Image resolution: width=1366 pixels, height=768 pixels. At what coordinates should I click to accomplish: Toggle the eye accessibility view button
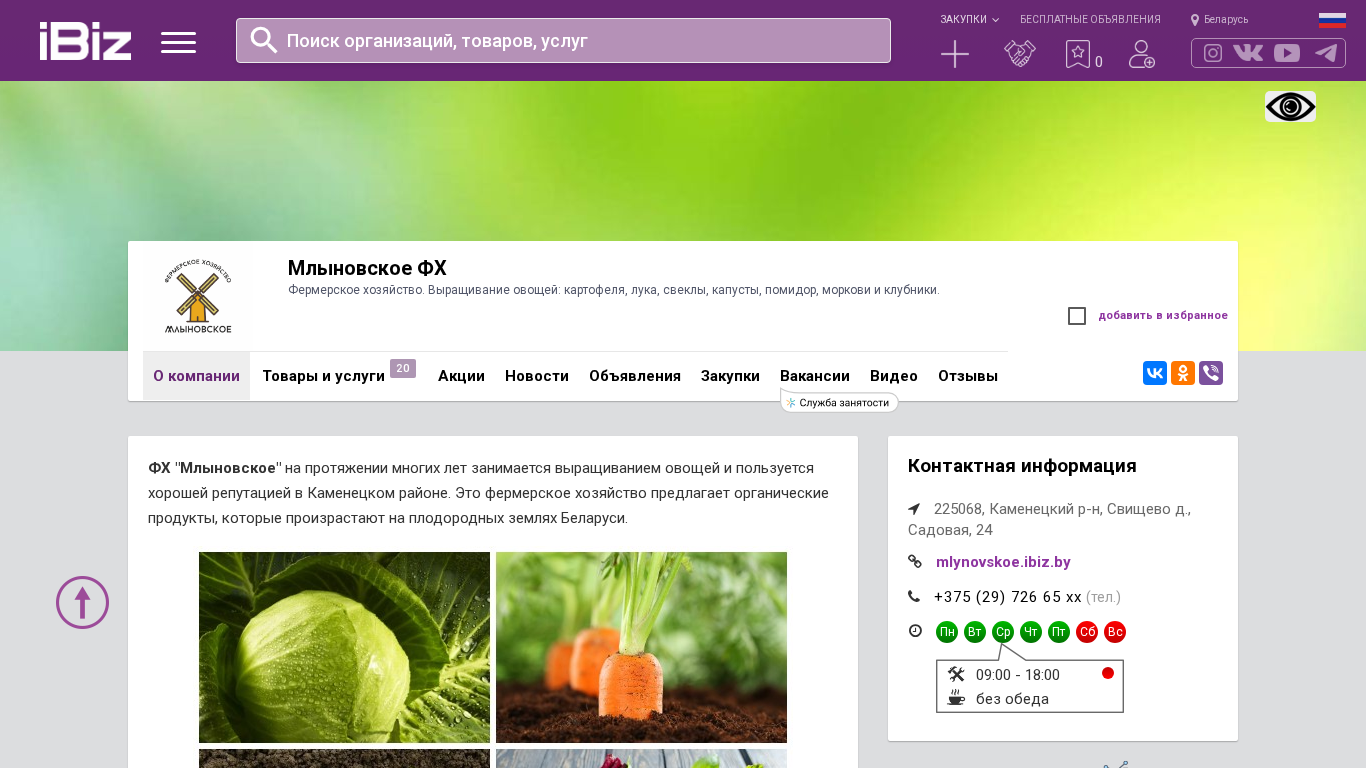point(1290,107)
